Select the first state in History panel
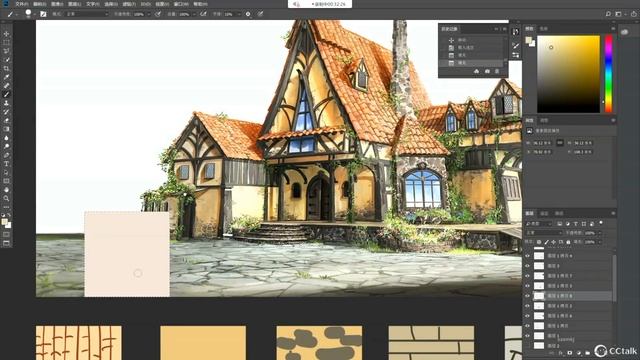This screenshot has height=360, width=640. [472, 40]
